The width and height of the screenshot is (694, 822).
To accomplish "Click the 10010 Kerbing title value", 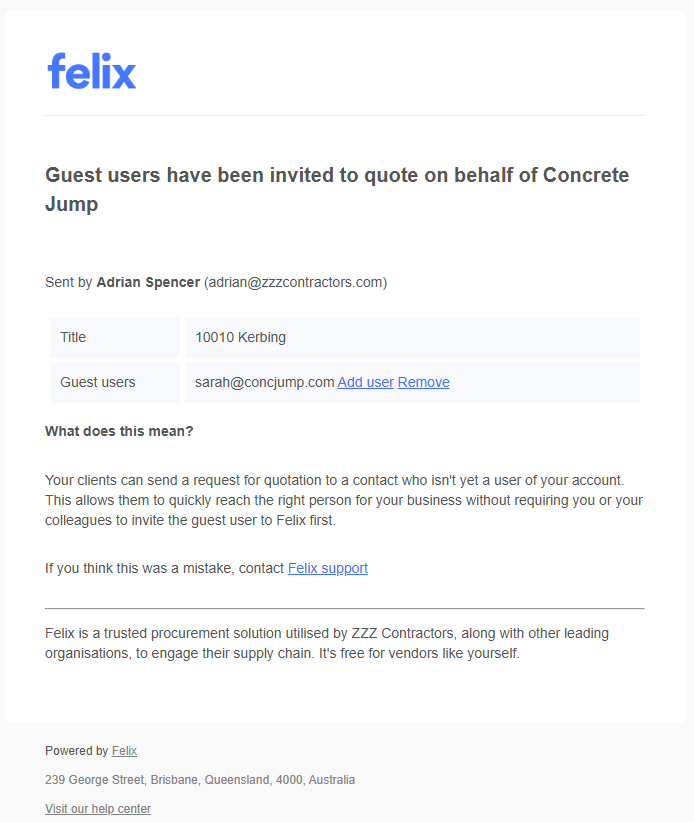I will 240,337.
